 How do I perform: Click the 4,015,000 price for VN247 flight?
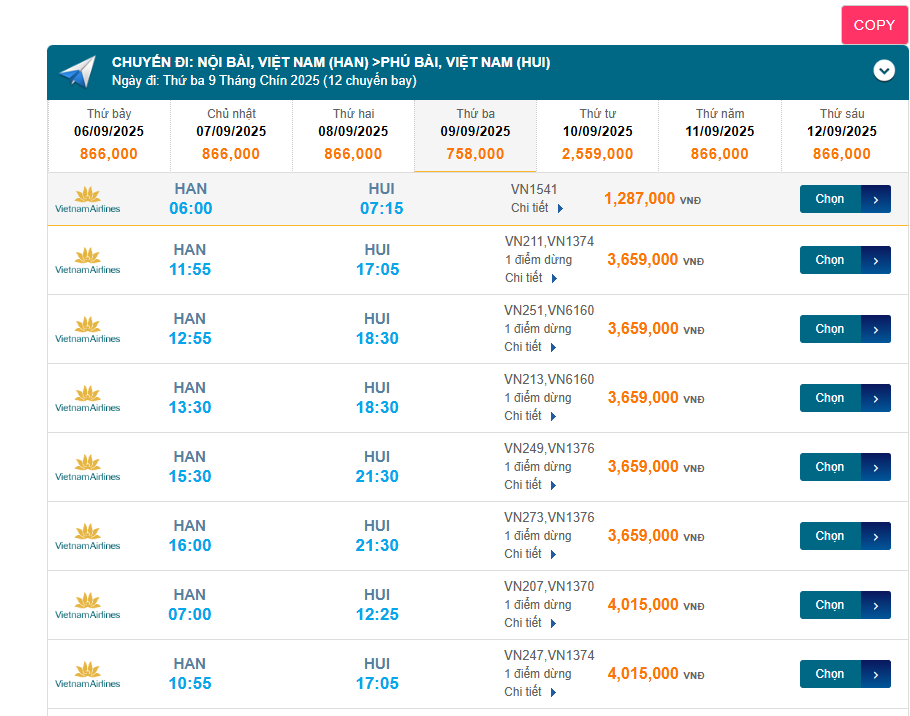coord(643,674)
